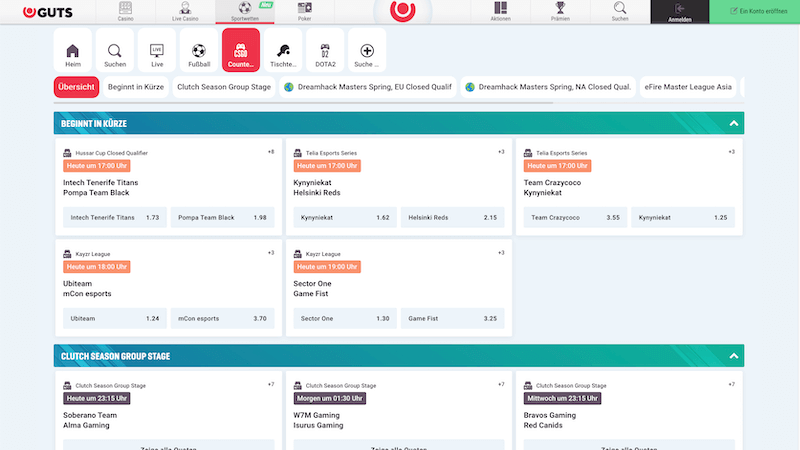Viewport: 800px width, 450px height.
Task: Click horizontal scrollbar under league tabs
Action: pyautogui.click(x=304, y=103)
